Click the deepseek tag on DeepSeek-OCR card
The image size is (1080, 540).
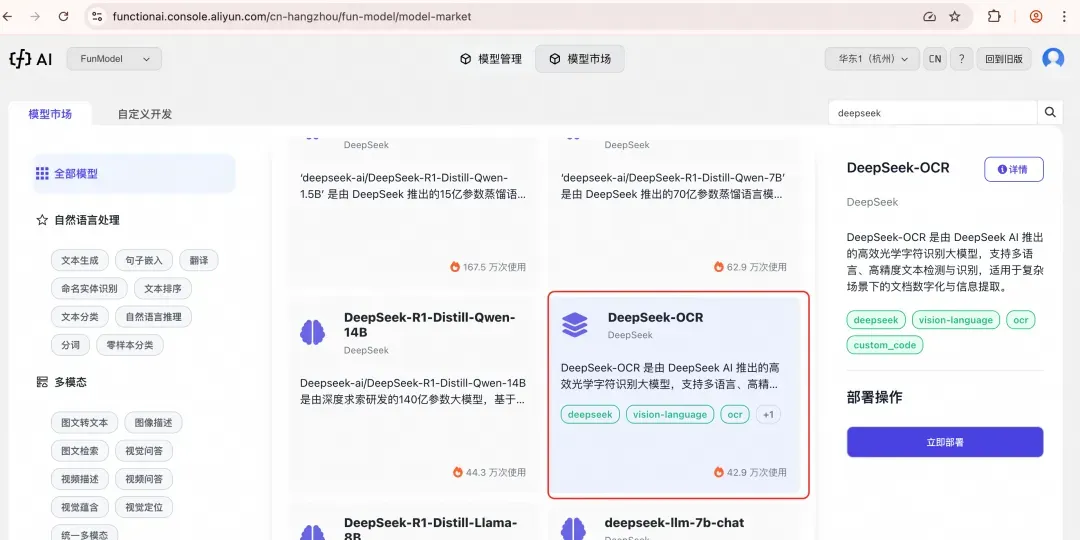click(x=590, y=415)
